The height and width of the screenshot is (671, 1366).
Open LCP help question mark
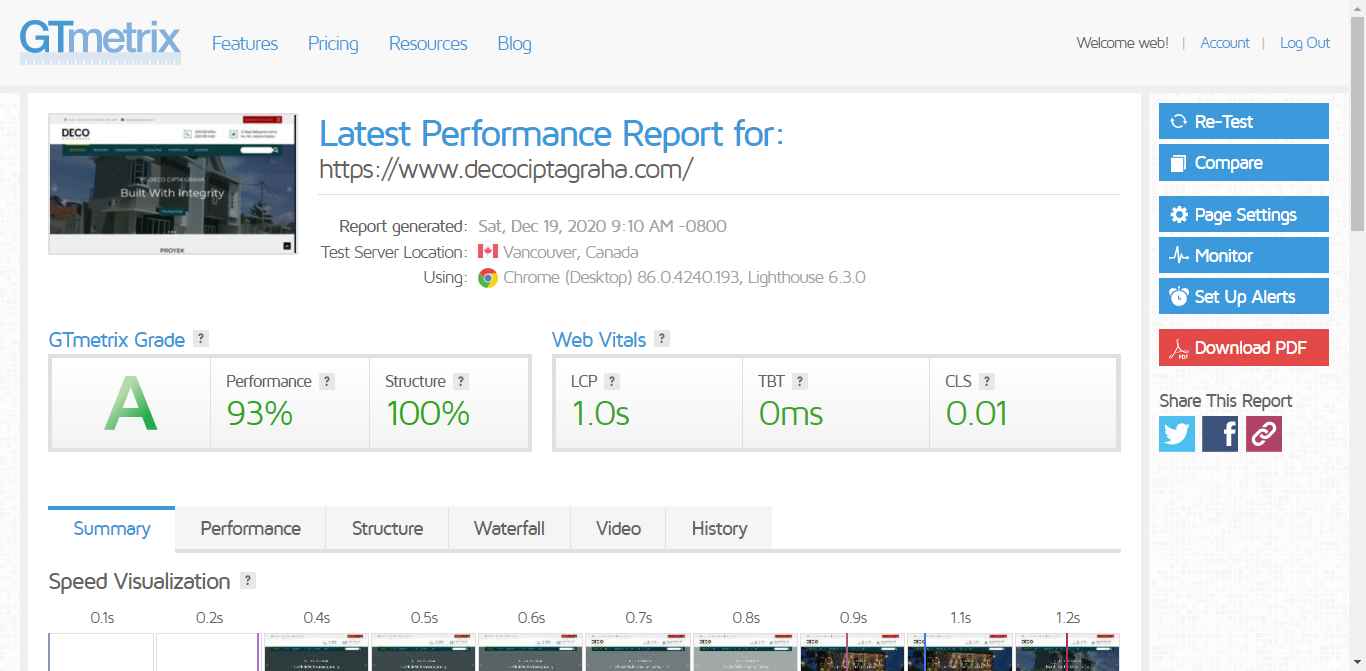[x=612, y=381]
